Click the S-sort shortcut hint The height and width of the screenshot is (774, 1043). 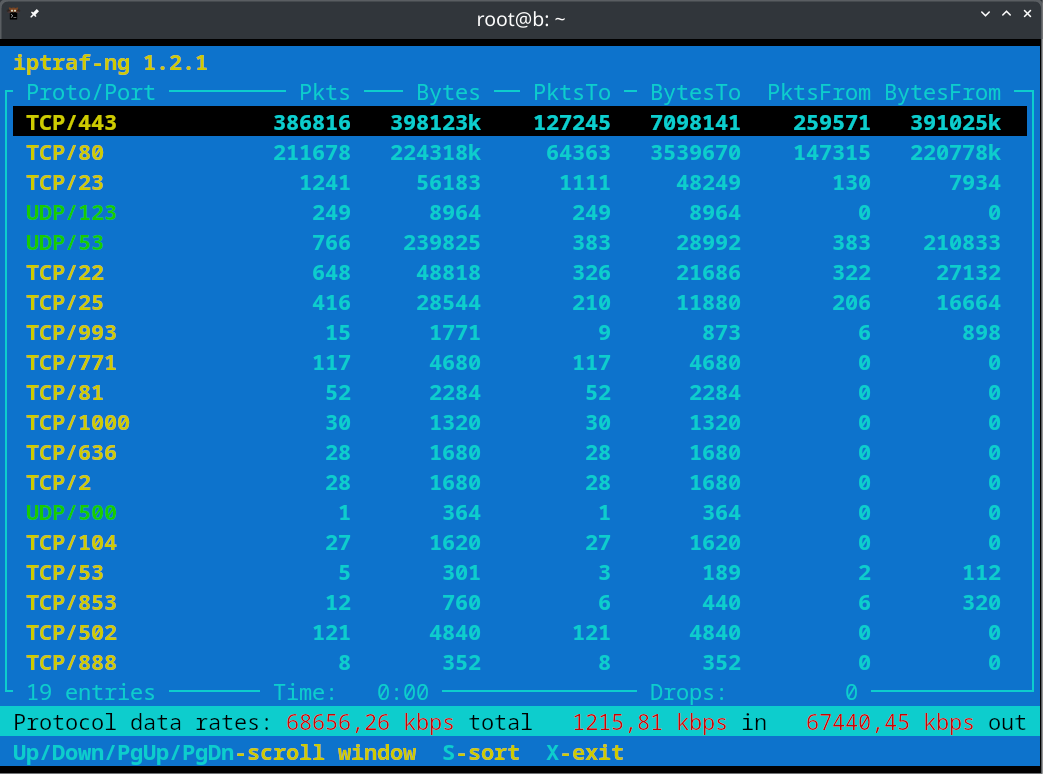tap(481, 753)
